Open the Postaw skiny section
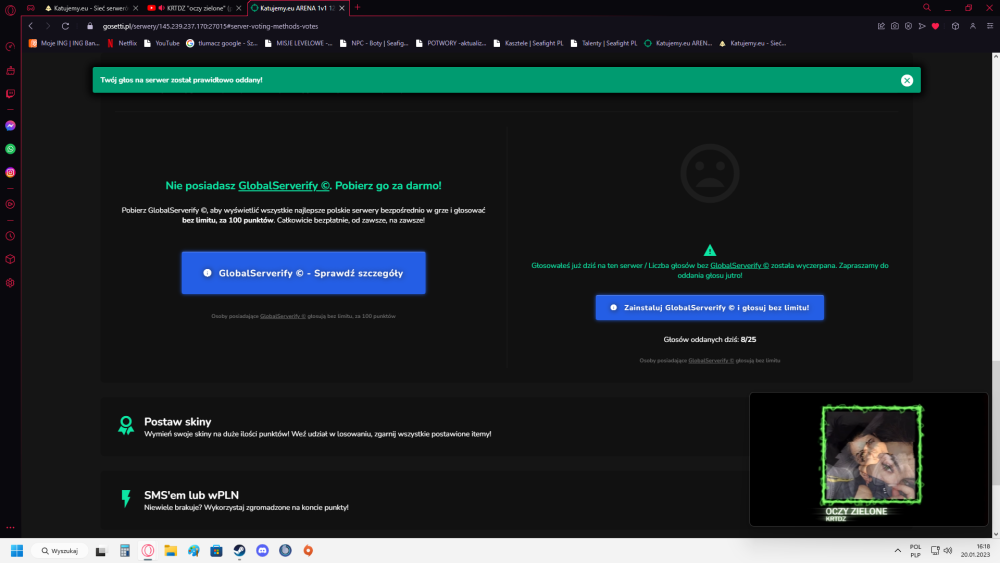This screenshot has width=1000, height=563. click(x=425, y=427)
